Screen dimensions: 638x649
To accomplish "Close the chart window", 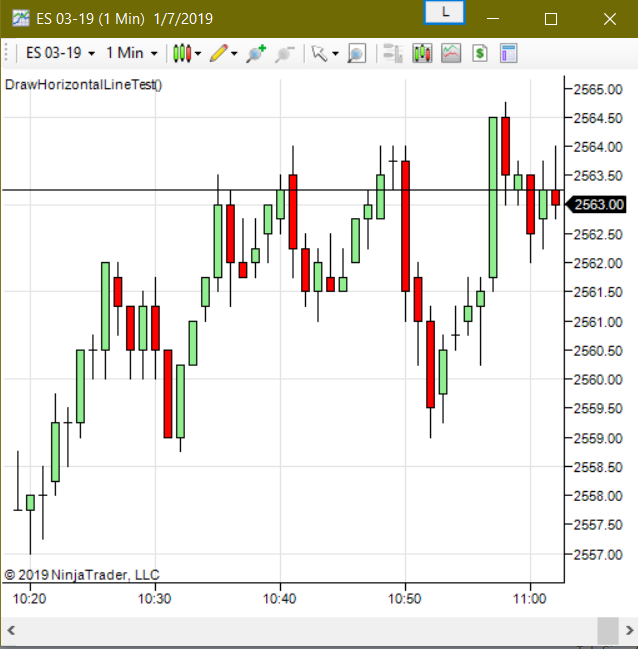I will point(609,19).
